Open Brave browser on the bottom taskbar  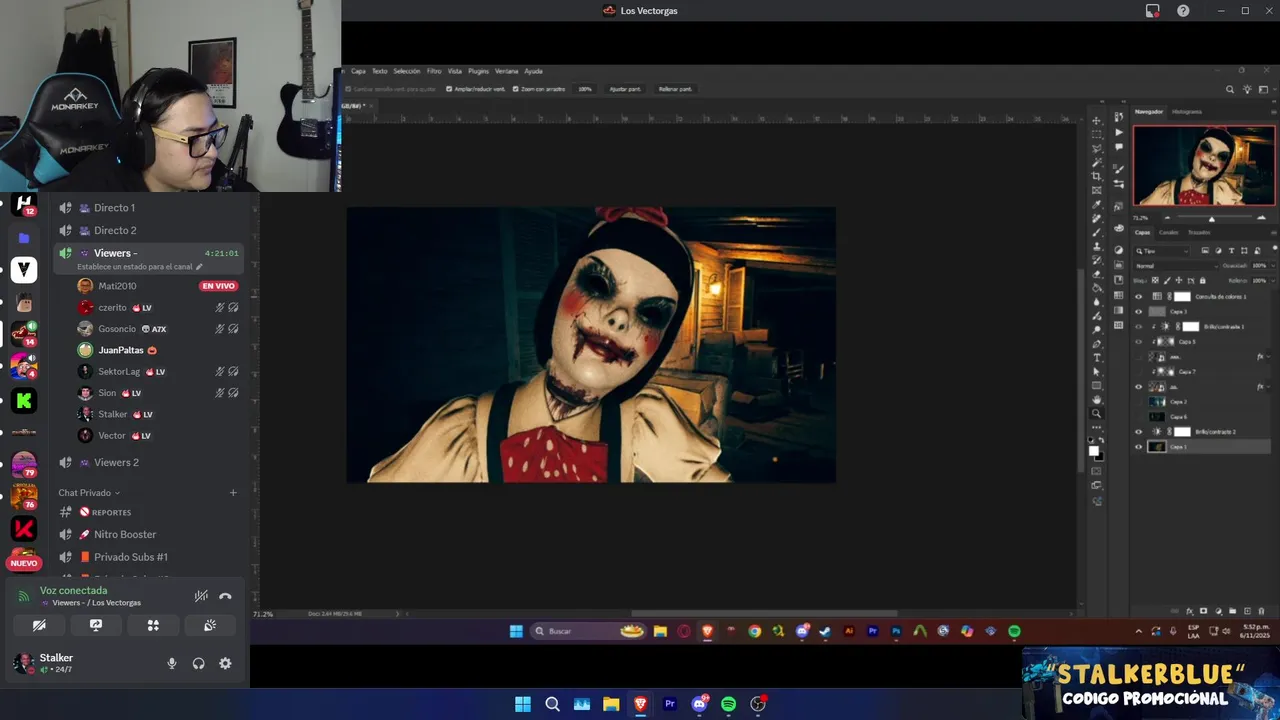(x=640, y=704)
